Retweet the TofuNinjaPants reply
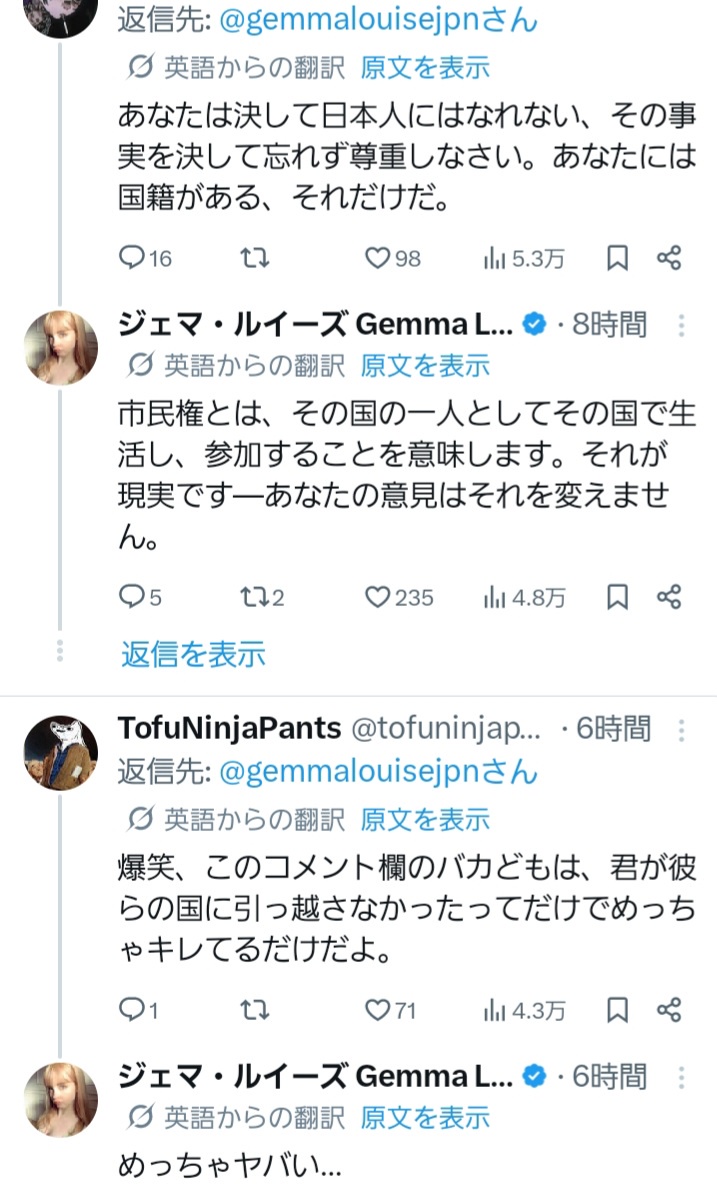This screenshot has height=1195, width=717. [256, 1010]
